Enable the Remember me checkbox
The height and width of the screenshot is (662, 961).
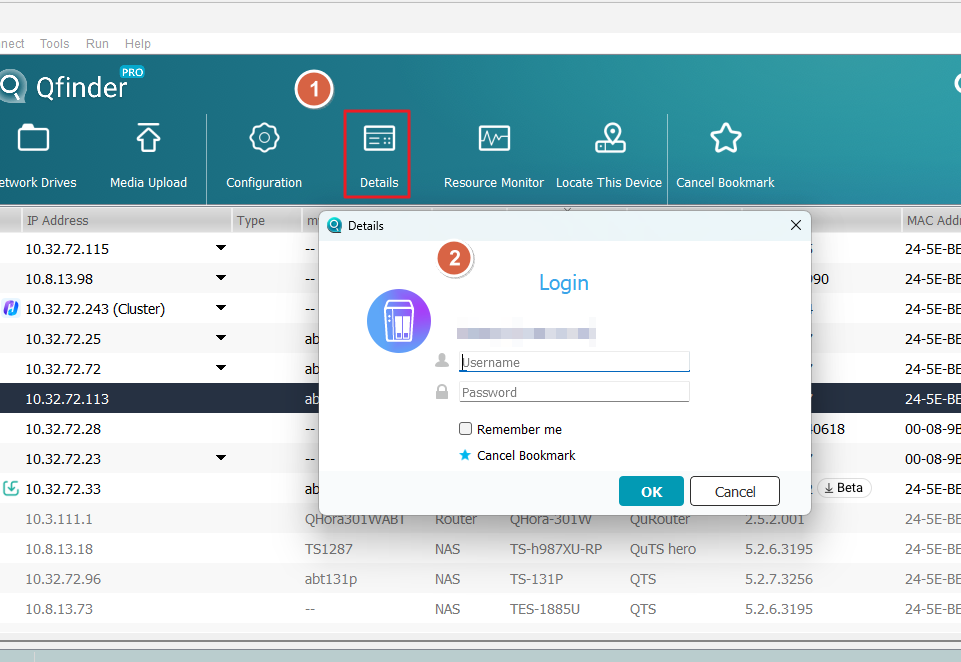point(466,429)
